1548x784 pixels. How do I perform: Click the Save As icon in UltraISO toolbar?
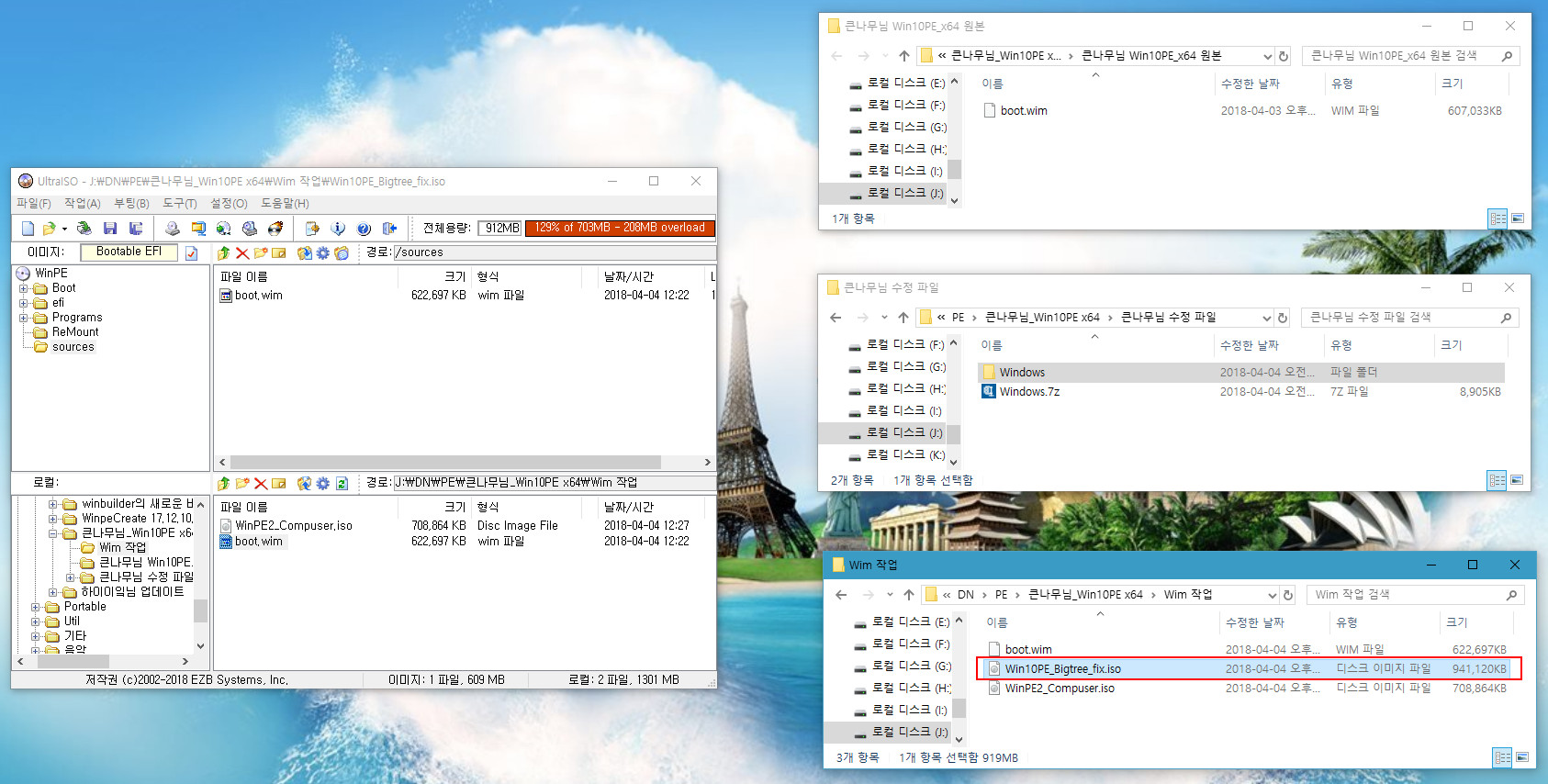[136, 228]
